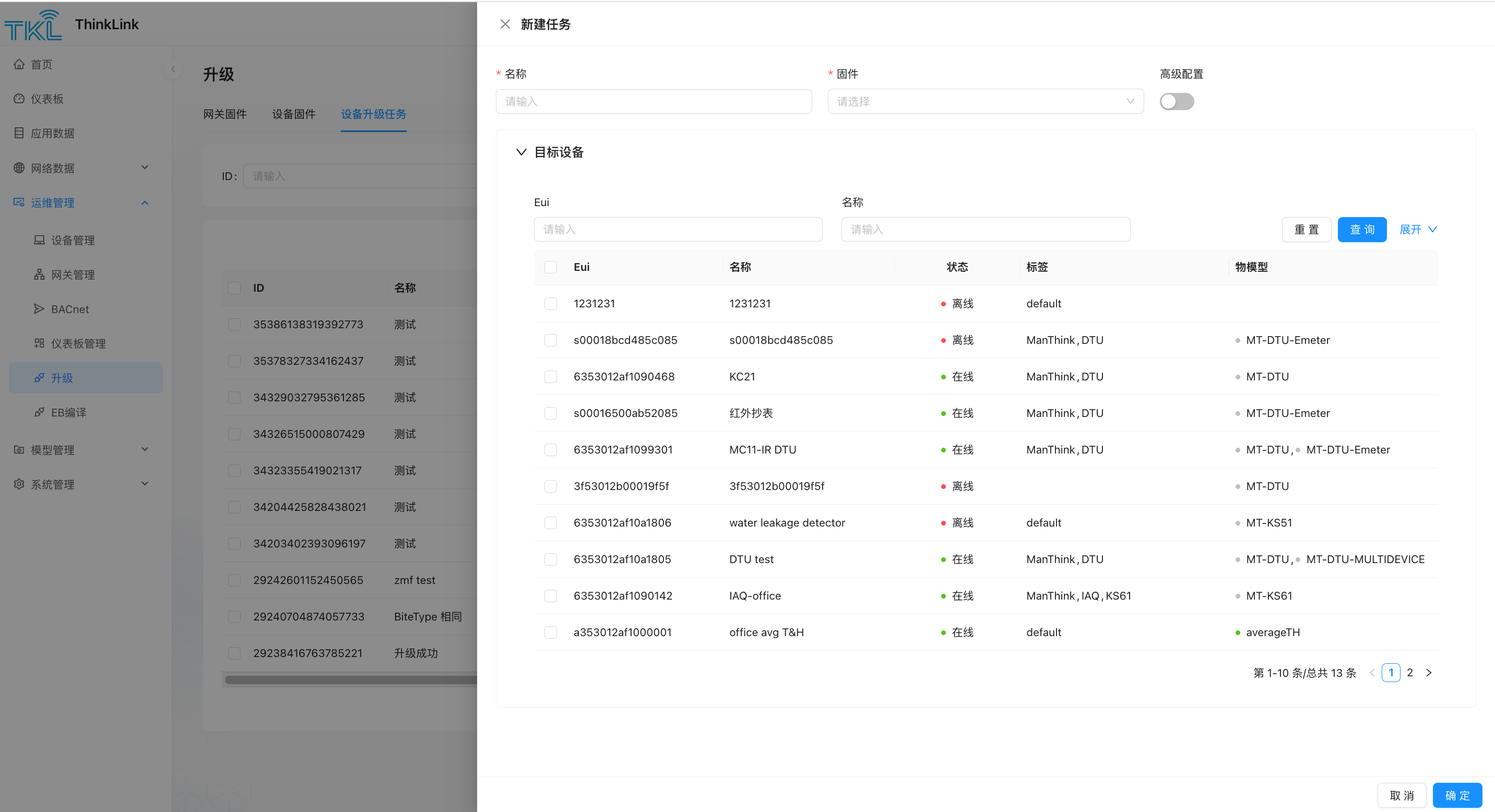The width and height of the screenshot is (1495, 812).
Task: Open 设备管理 in the sidebar menu
Action: pyautogui.click(x=73, y=240)
